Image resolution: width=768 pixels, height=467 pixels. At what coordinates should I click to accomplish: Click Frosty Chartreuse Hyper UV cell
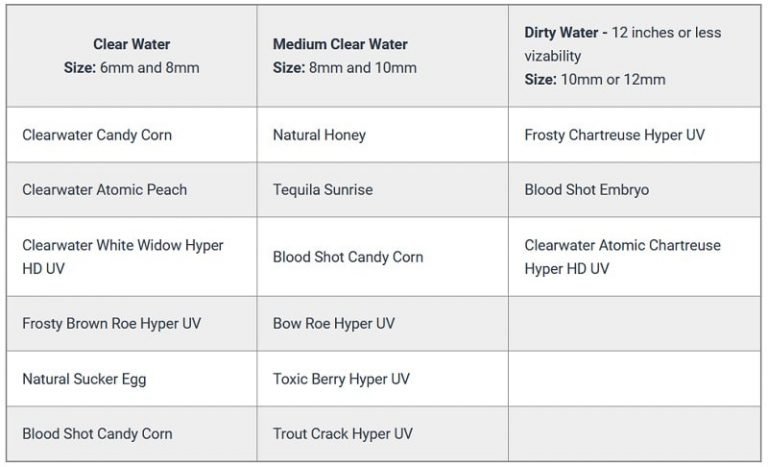click(614, 135)
